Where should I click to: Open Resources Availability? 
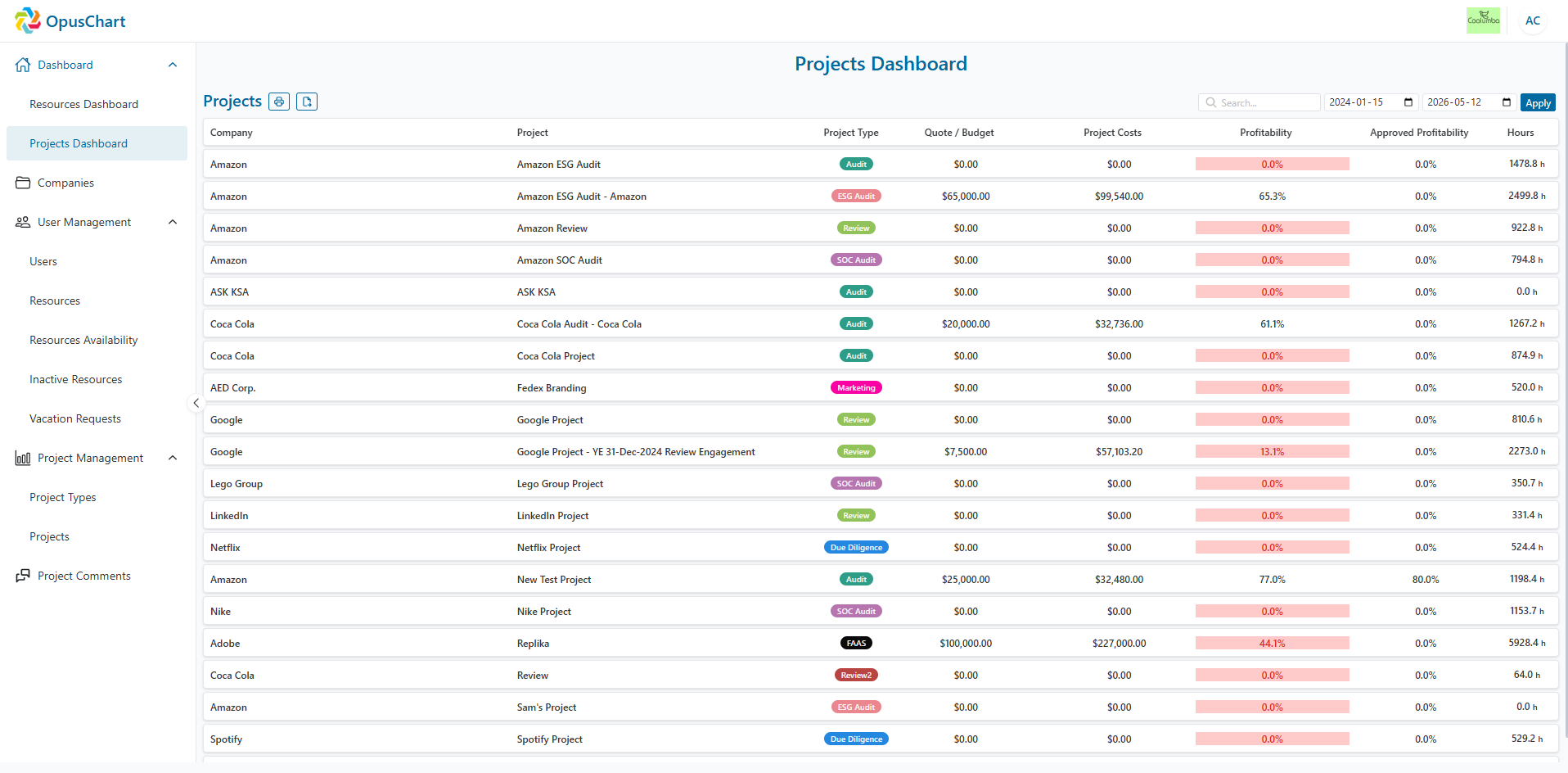(97, 340)
